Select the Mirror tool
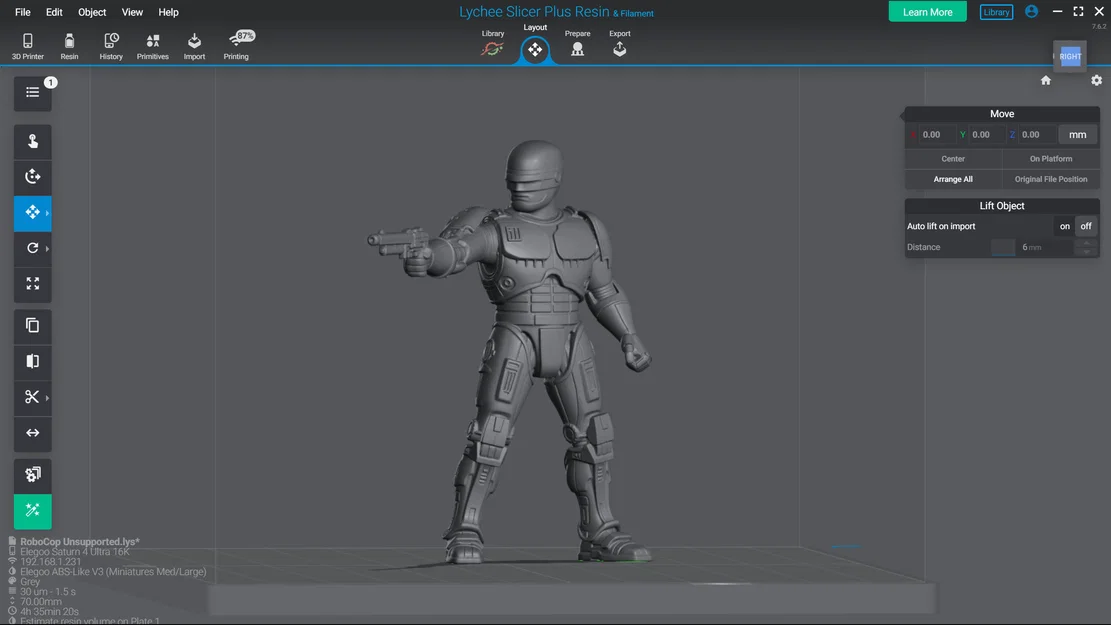This screenshot has height=625, width=1111. (x=33, y=361)
